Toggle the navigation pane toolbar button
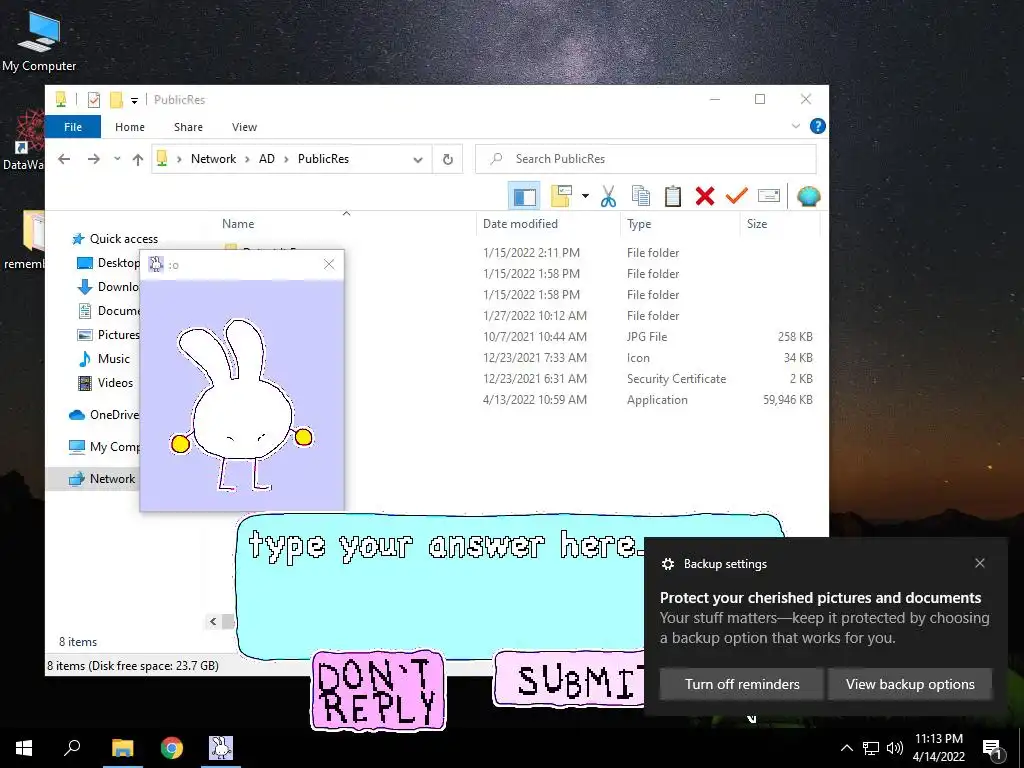Image resolution: width=1024 pixels, height=768 pixels. tap(524, 196)
